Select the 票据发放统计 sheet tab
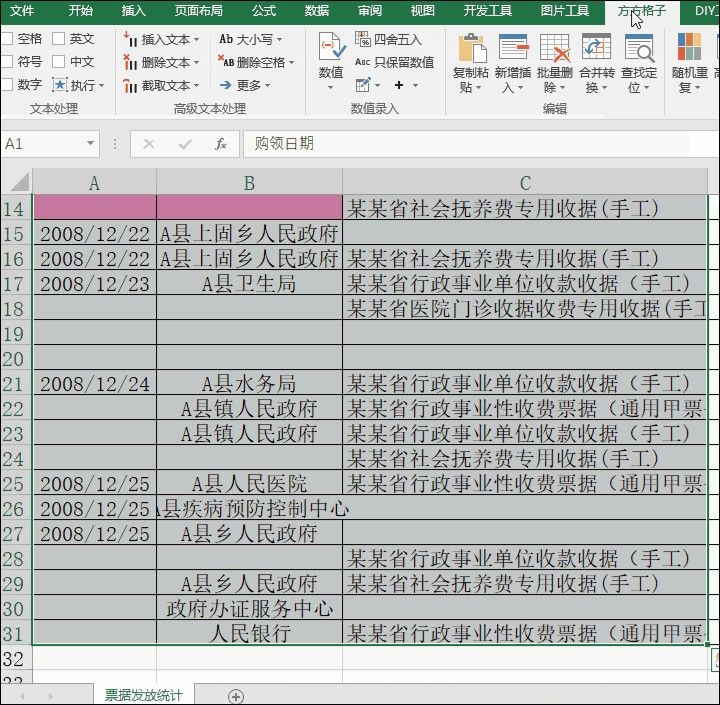The image size is (720, 705). [x=144, y=695]
